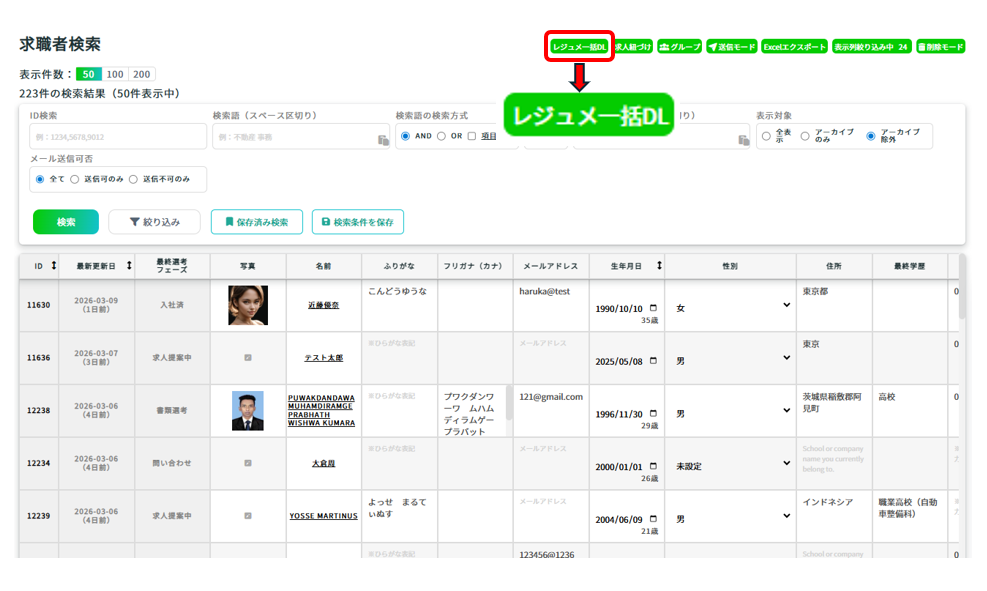The height and width of the screenshot is (591, 987).
Task: Select 送信可のみ radio option
Action: [75, 179]
